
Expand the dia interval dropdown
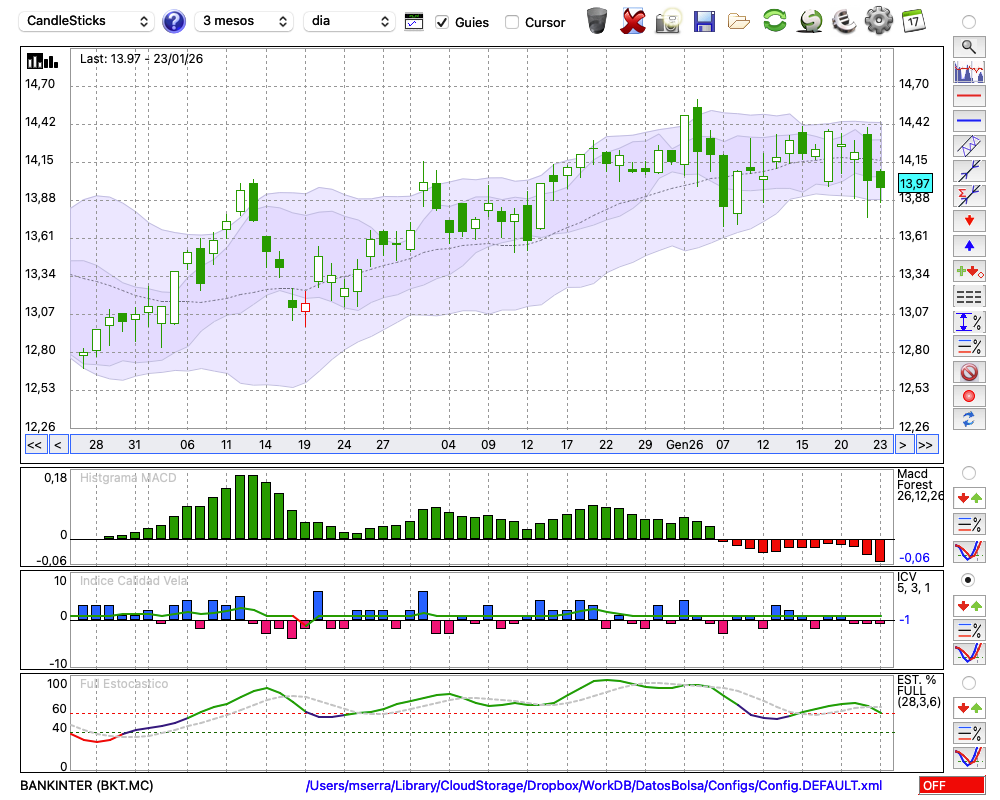(349, 21)
